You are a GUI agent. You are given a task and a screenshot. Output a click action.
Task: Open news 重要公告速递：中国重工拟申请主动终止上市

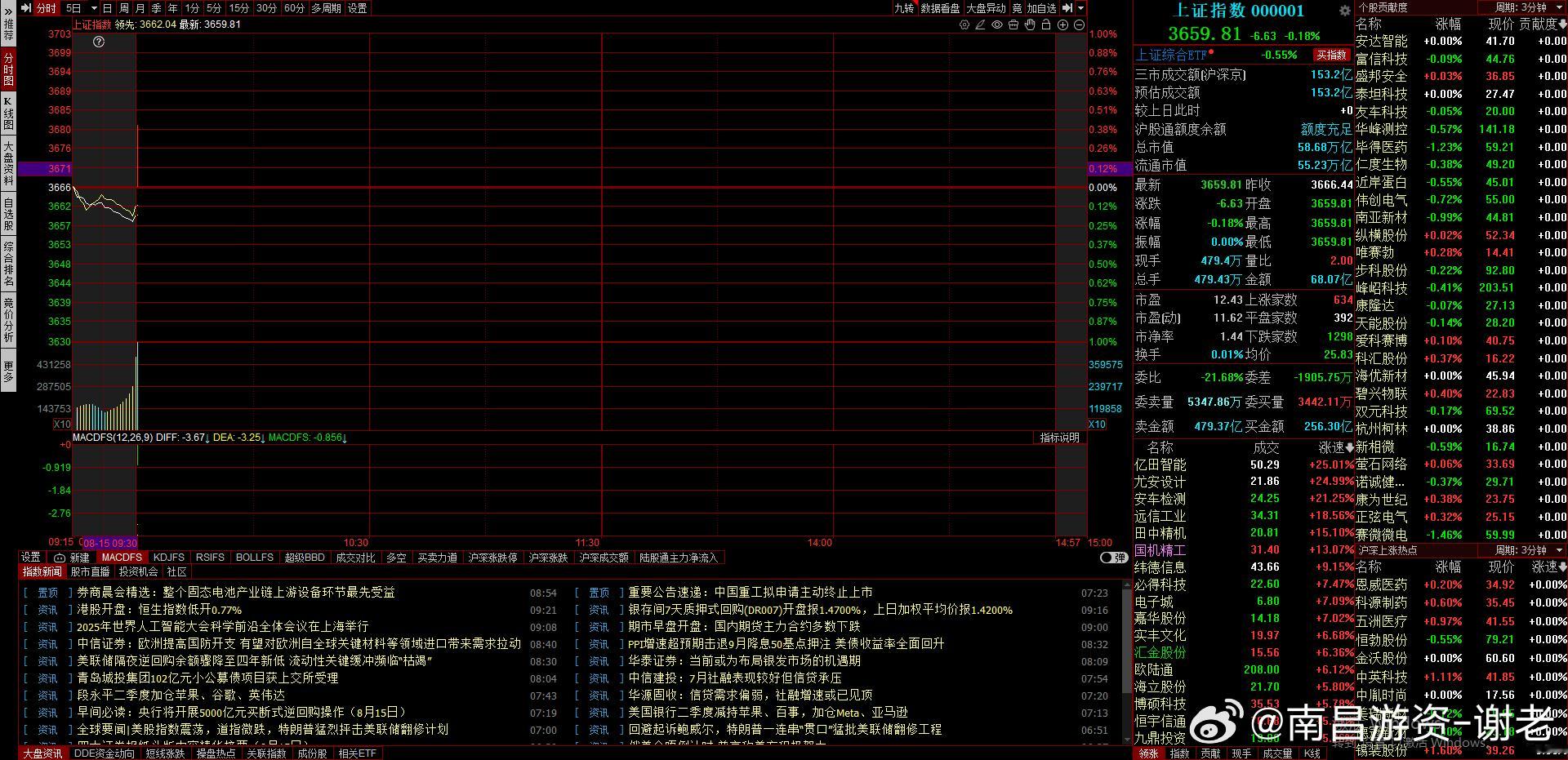[750, 593]
